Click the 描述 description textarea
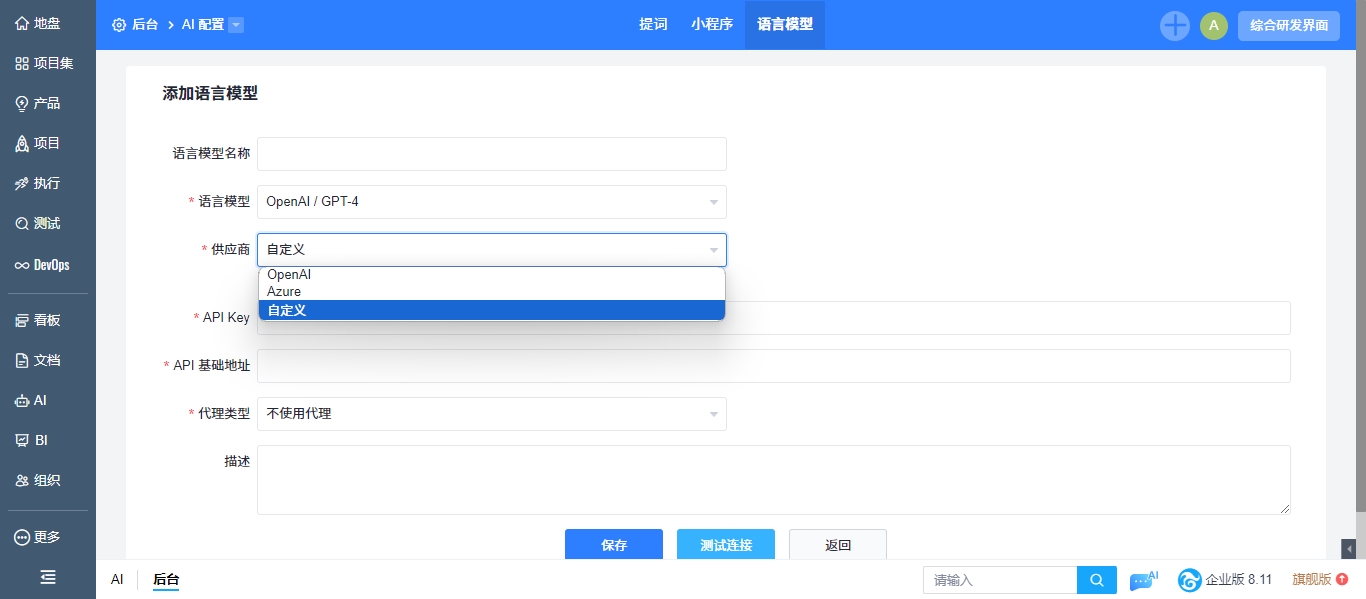This screenshot has width=1366, height=599. click(x=774, y=480)
